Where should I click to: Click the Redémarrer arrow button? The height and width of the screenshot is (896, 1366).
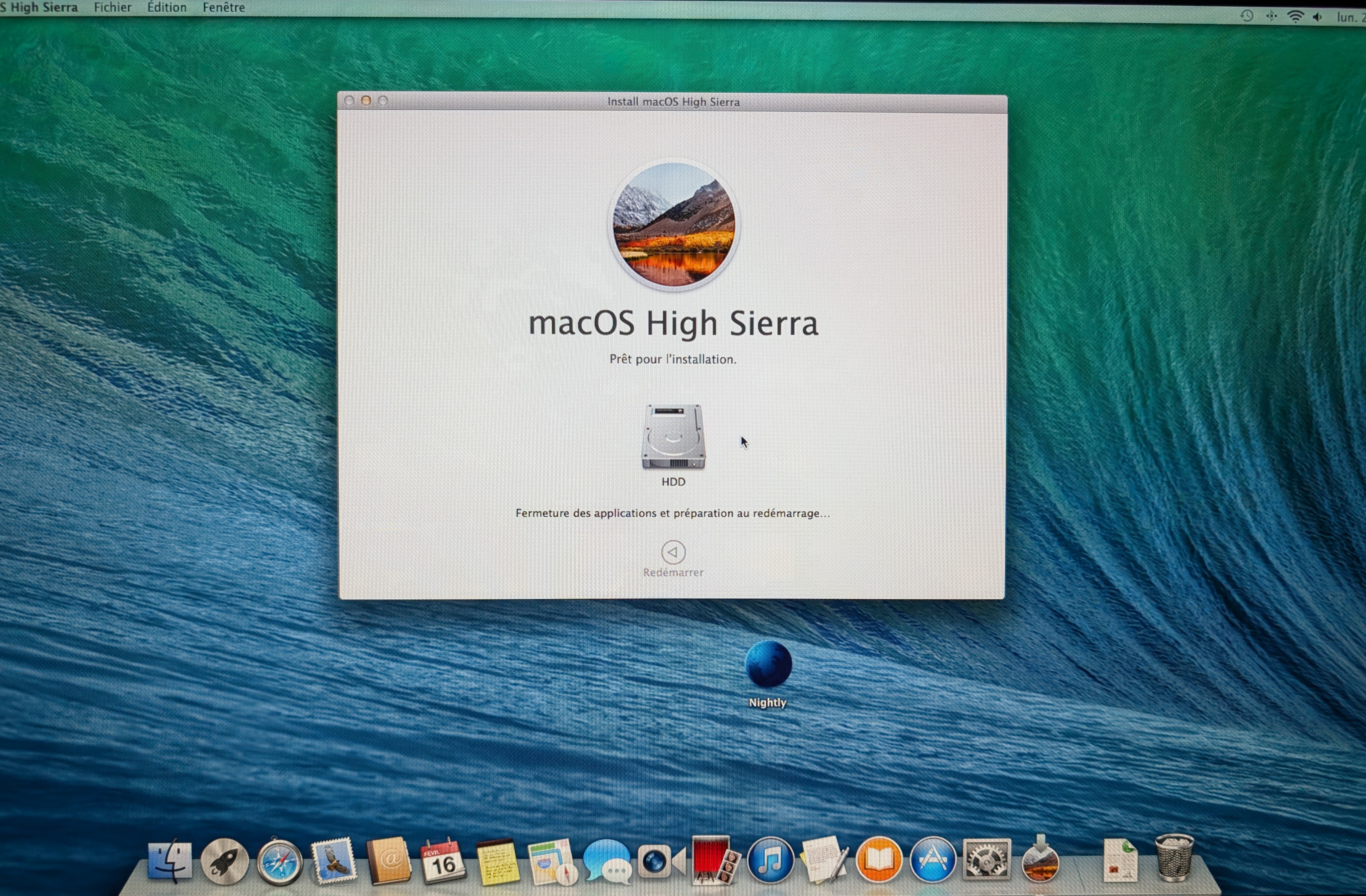click(673, 552)
